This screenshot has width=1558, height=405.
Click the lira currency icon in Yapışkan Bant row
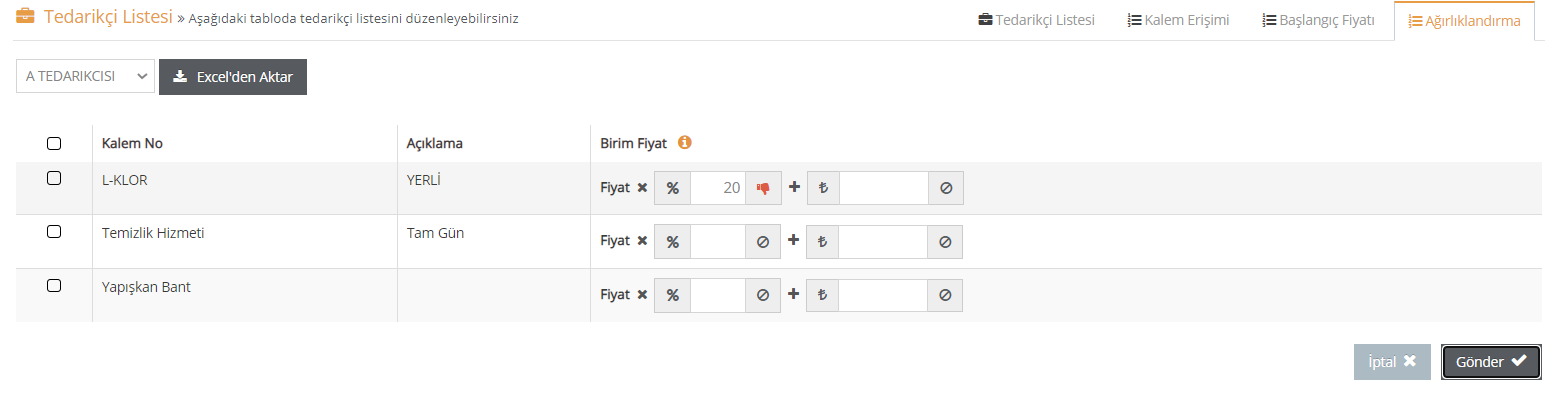pyautogui.click(x=823, y=296)
